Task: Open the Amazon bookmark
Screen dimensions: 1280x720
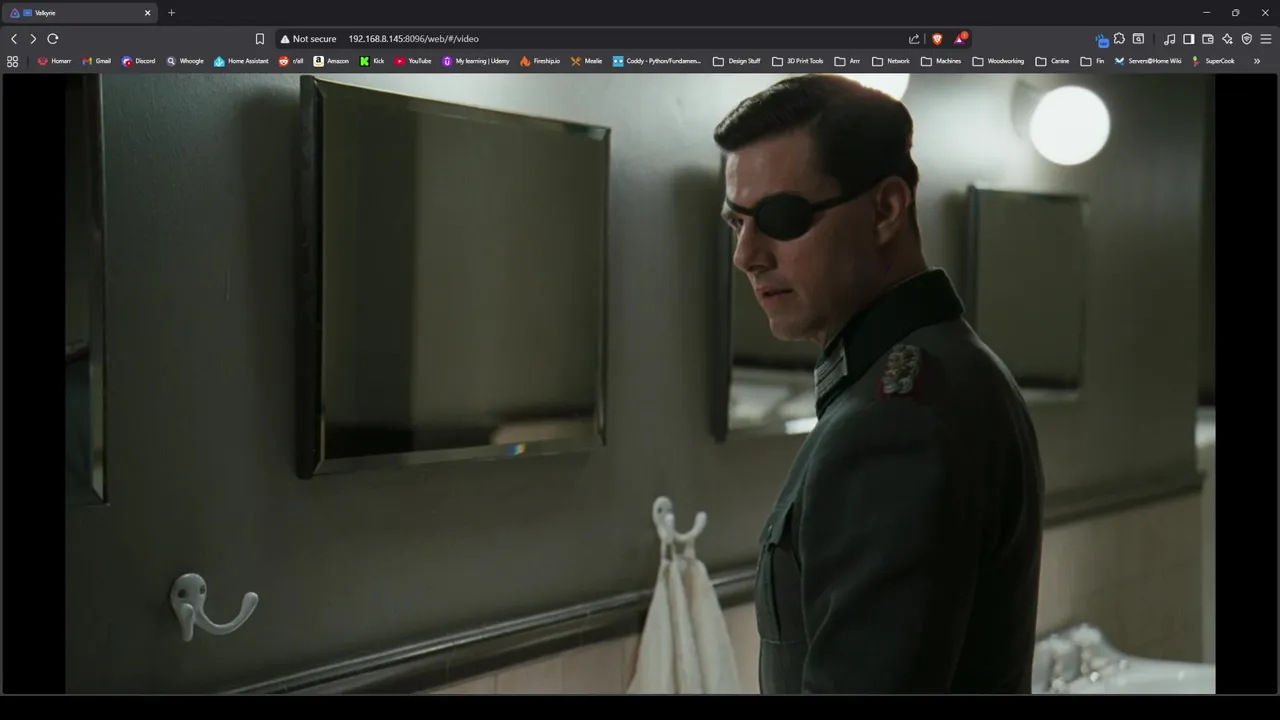Action: 331,61
